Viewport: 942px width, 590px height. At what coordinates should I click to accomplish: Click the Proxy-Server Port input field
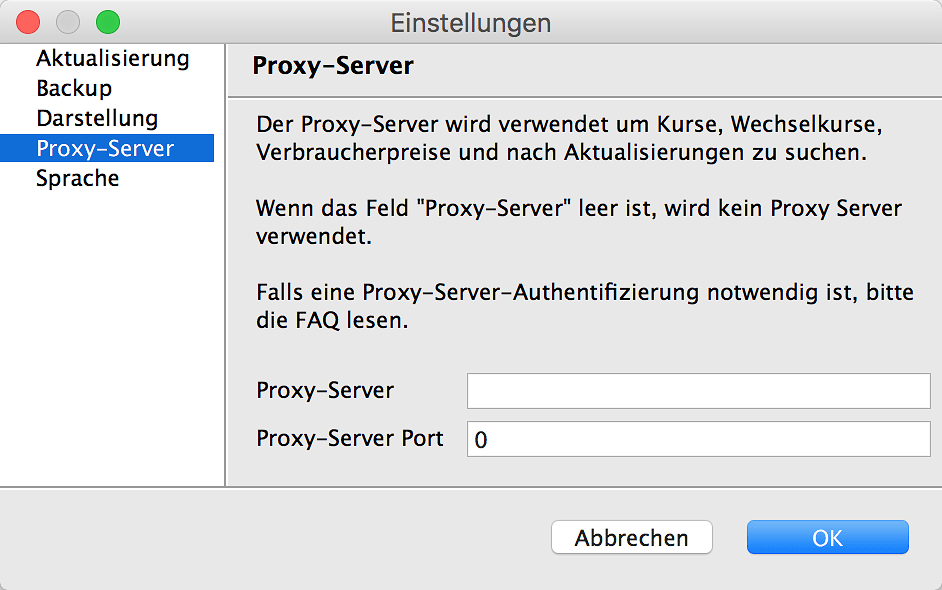(698, 438)
